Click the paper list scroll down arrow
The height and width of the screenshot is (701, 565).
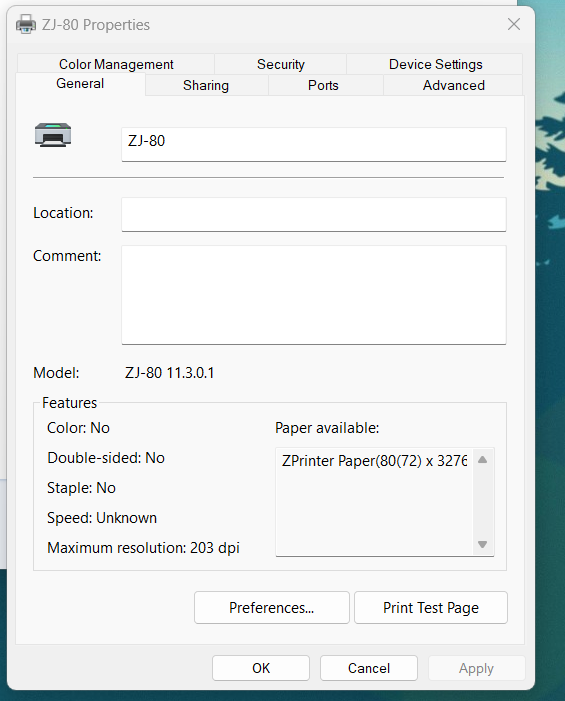(x=482, y=544)
